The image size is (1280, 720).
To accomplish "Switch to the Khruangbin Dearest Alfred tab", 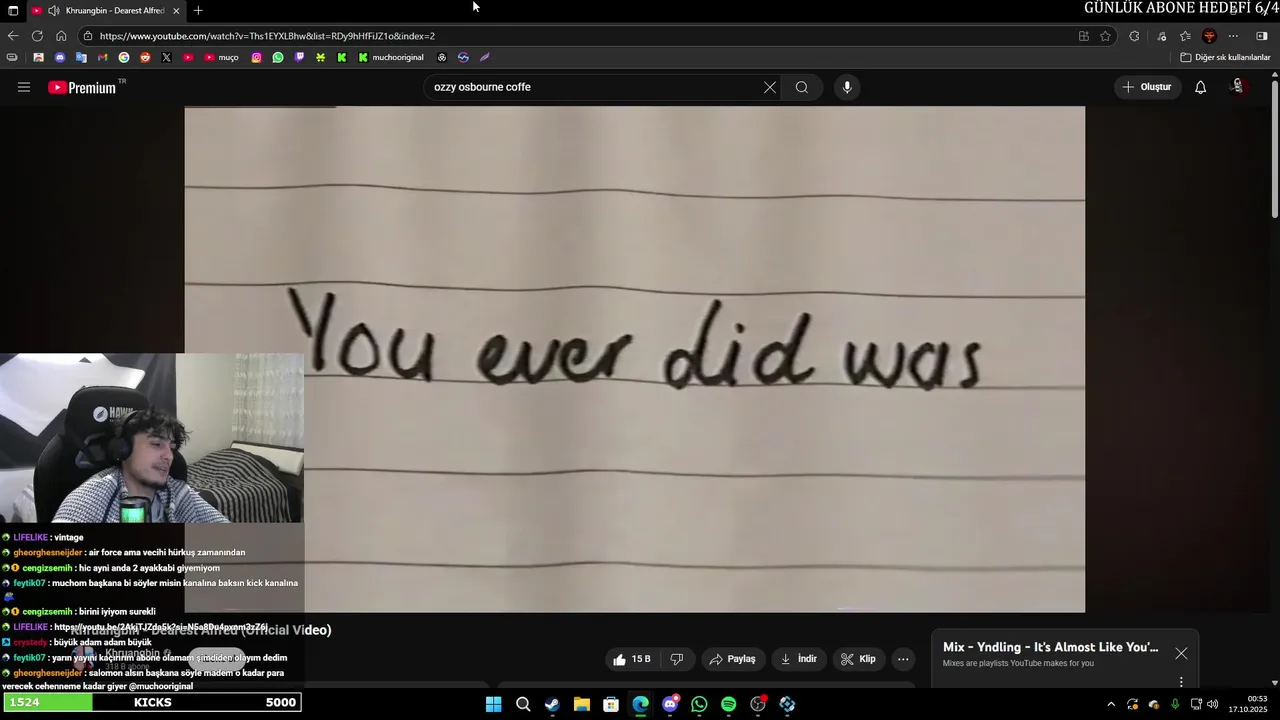I will tap(105, 11).
